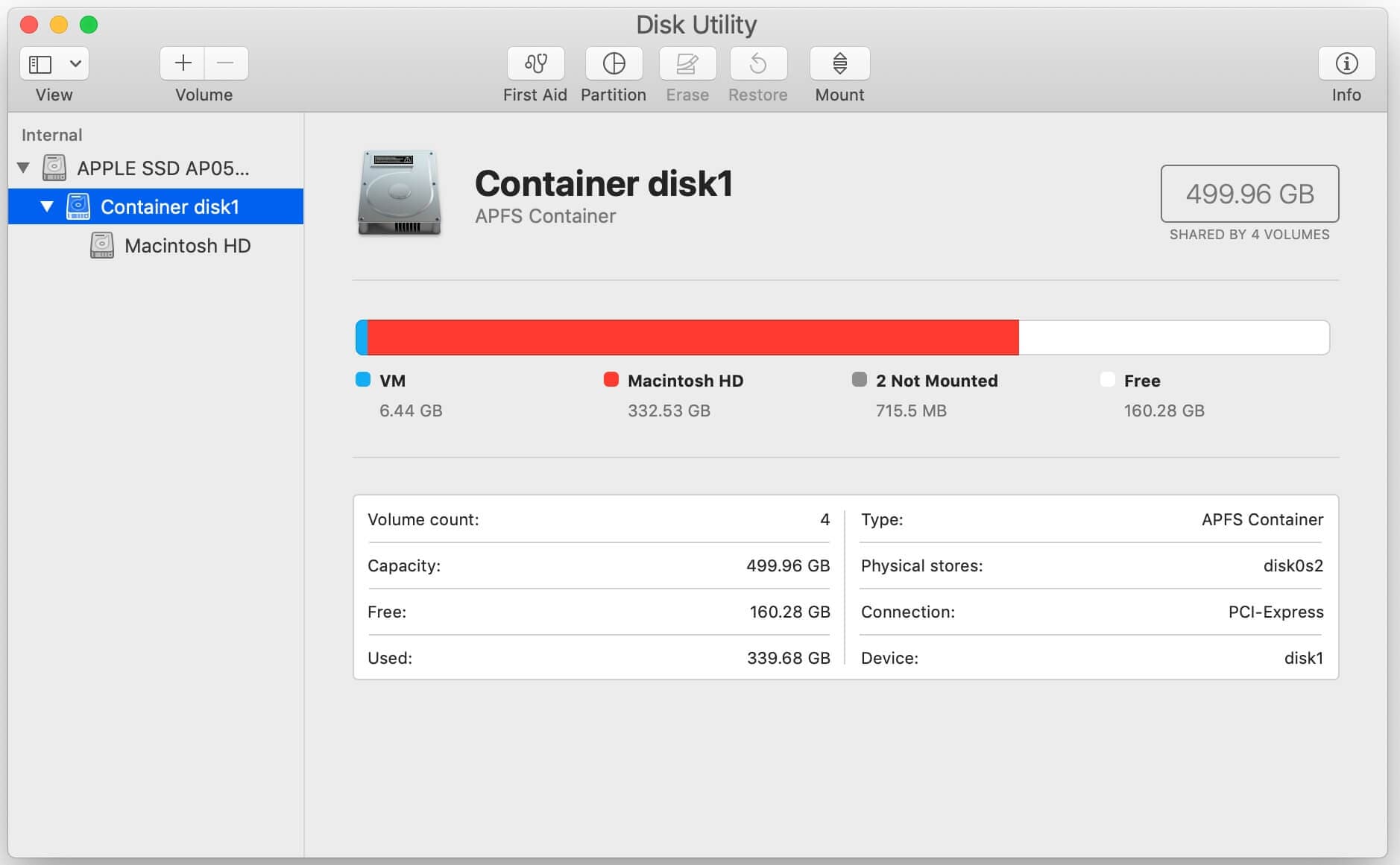Image resolution: width=1400 pixels, height=865 pixels.
Task: Collapse the APPLE SSD disclosure triangle
Action: point(24,168)
